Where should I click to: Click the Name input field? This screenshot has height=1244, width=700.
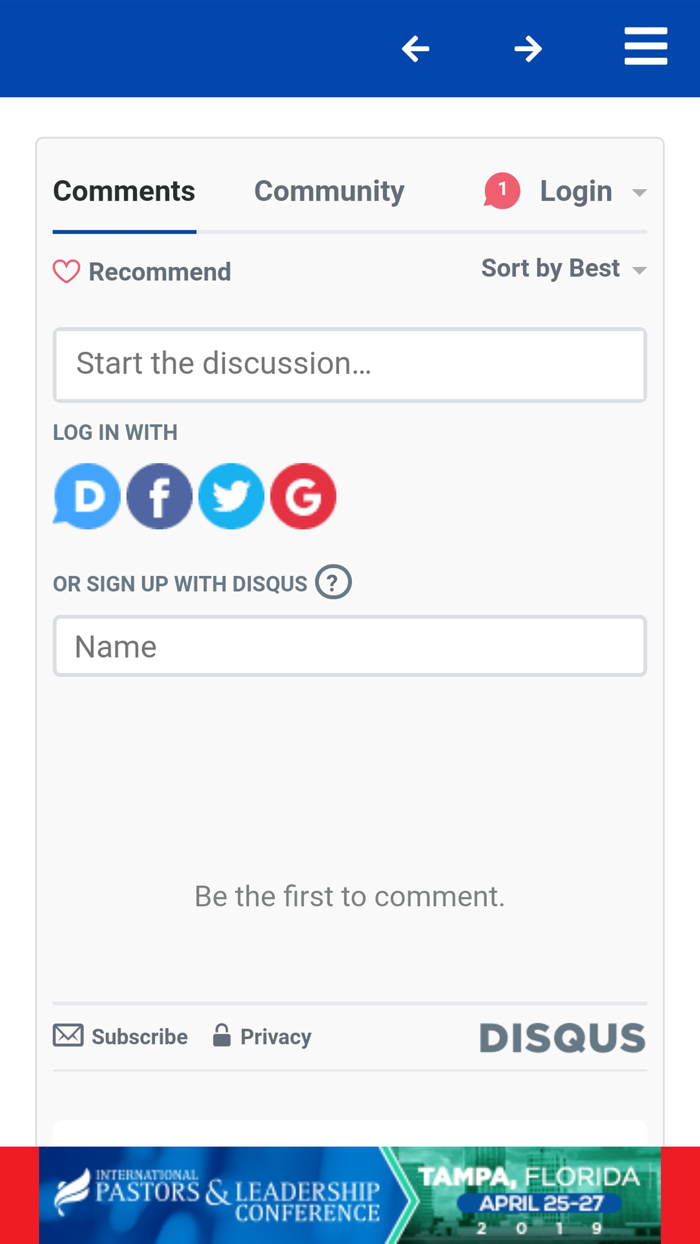[350, 646]
